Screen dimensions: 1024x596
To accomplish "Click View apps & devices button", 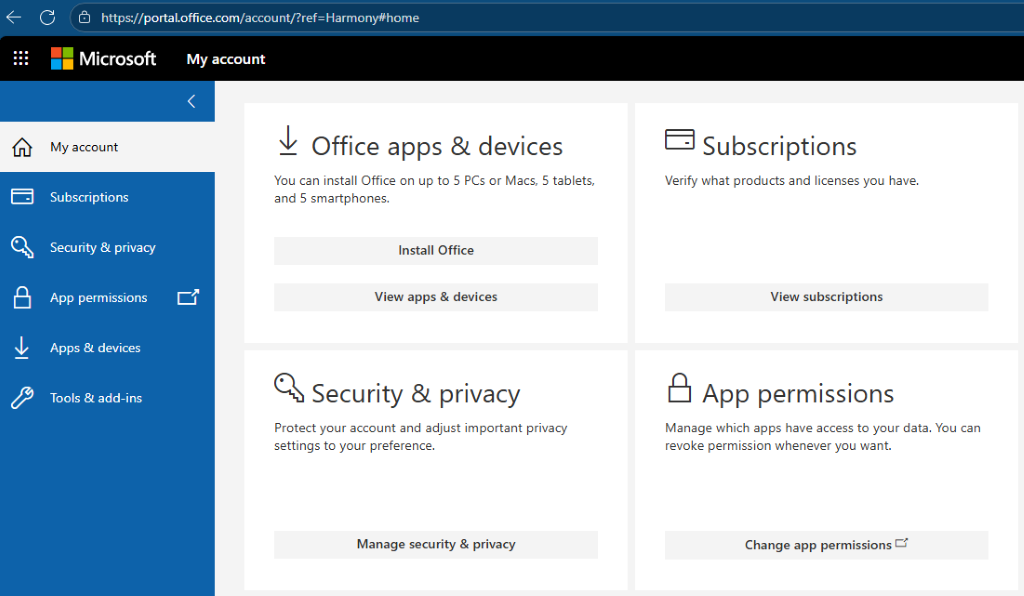I will (436, 297).
